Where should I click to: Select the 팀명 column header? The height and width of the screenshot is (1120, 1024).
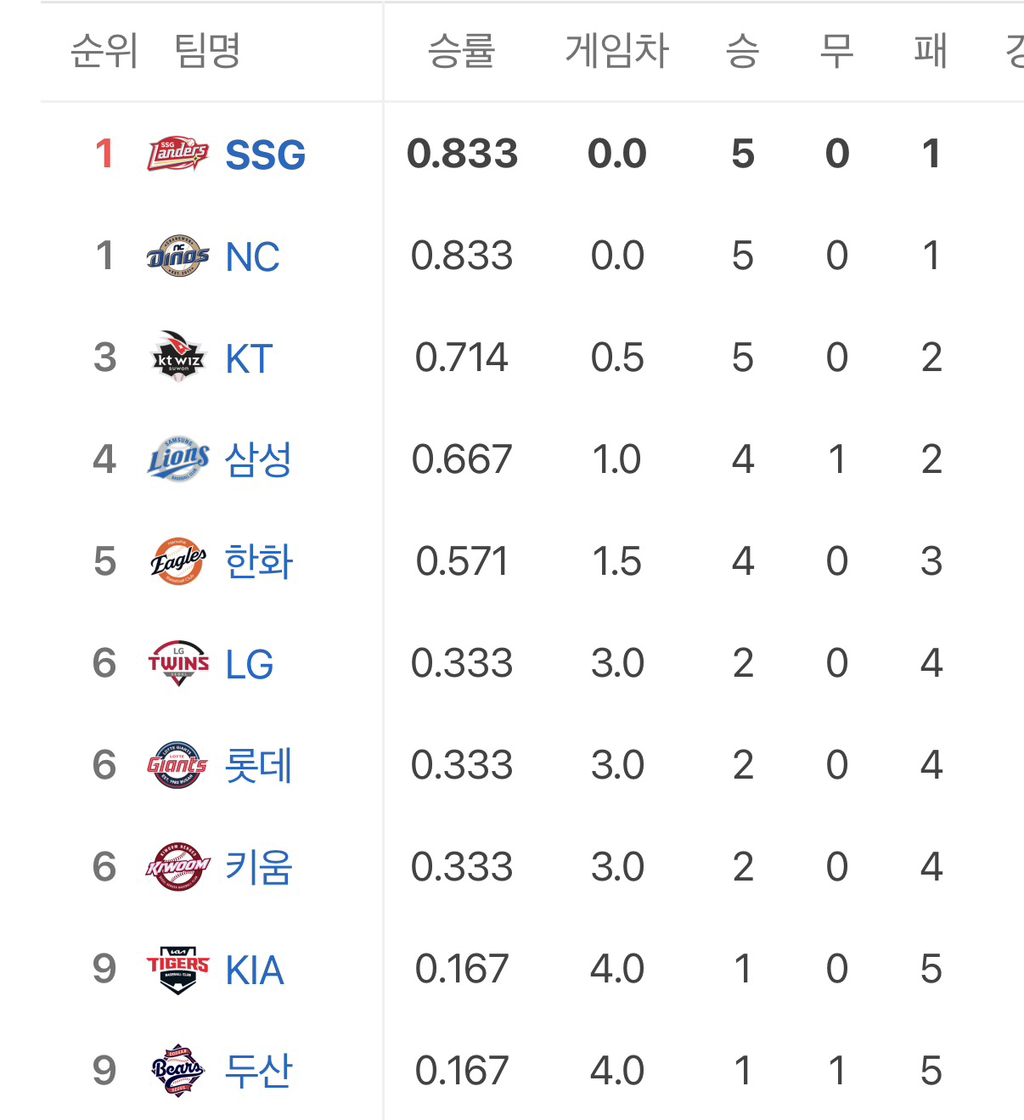(208, 51)
